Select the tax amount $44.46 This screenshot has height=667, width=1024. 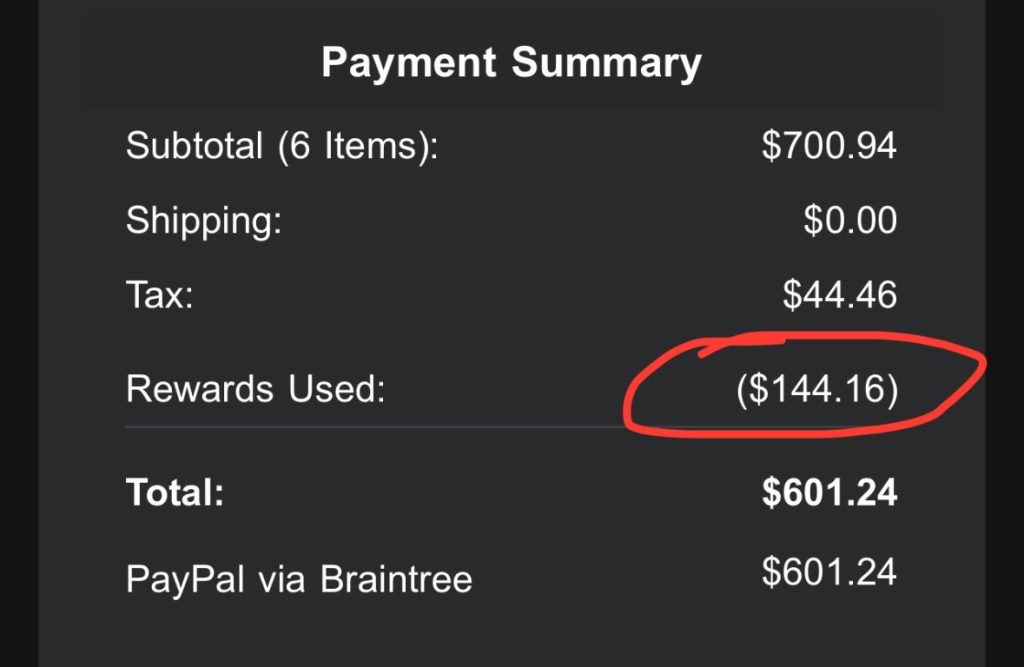(839, 294)
